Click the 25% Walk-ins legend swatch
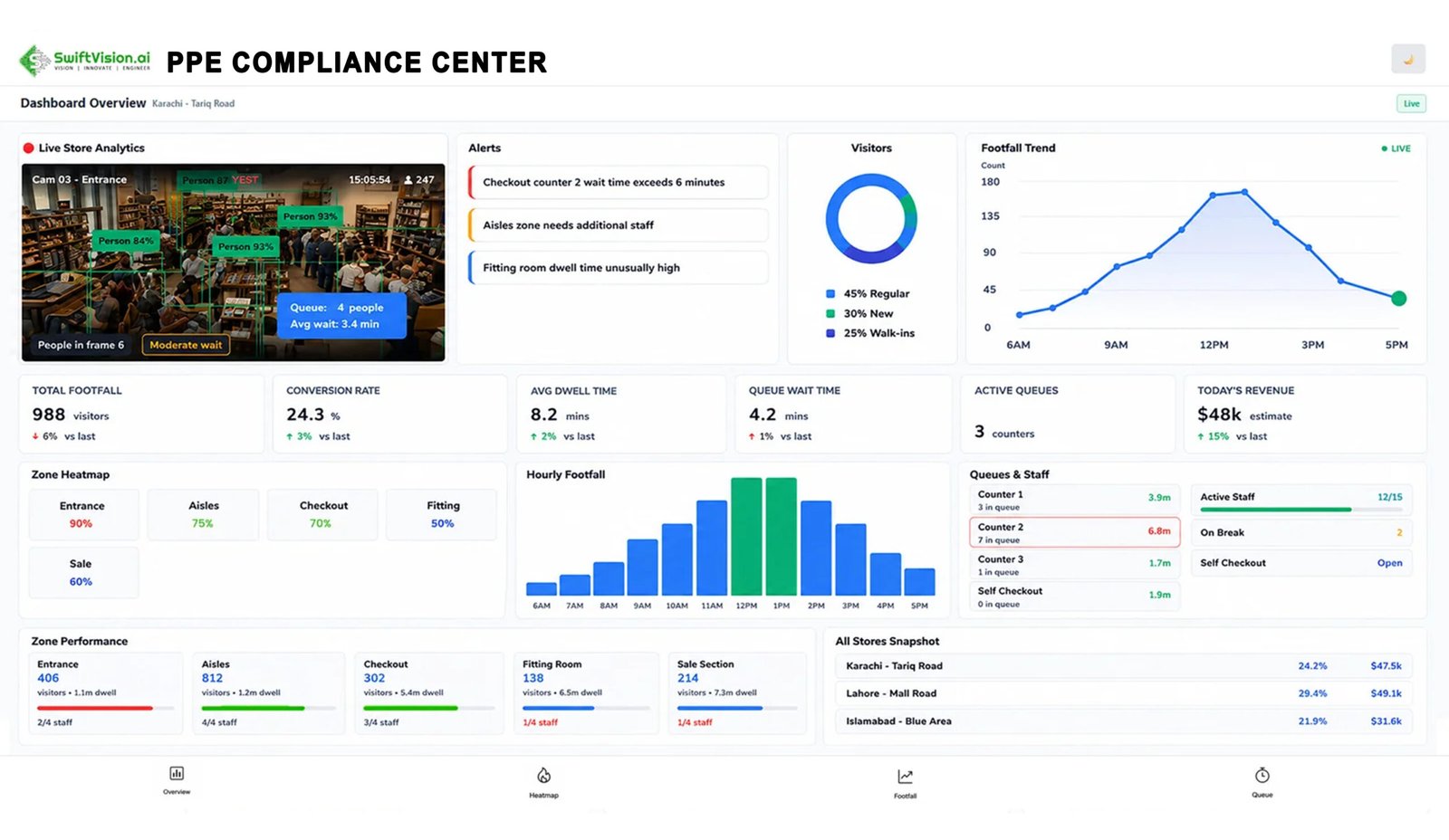This screenshot has height=840, width=1449. coord(830,333)
